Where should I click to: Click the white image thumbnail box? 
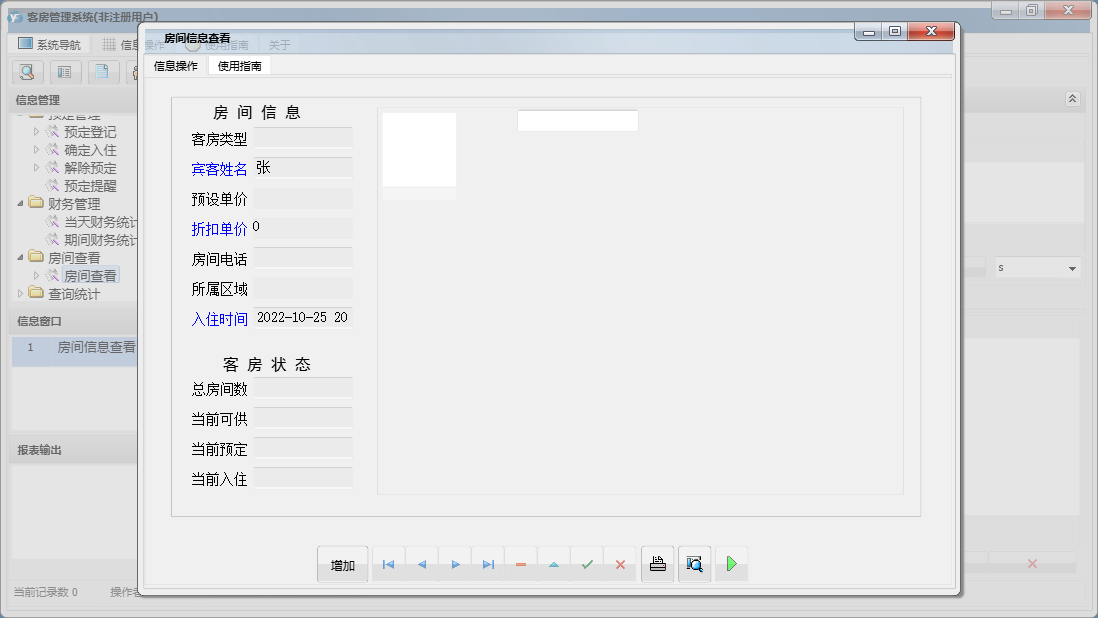point(419,150)
